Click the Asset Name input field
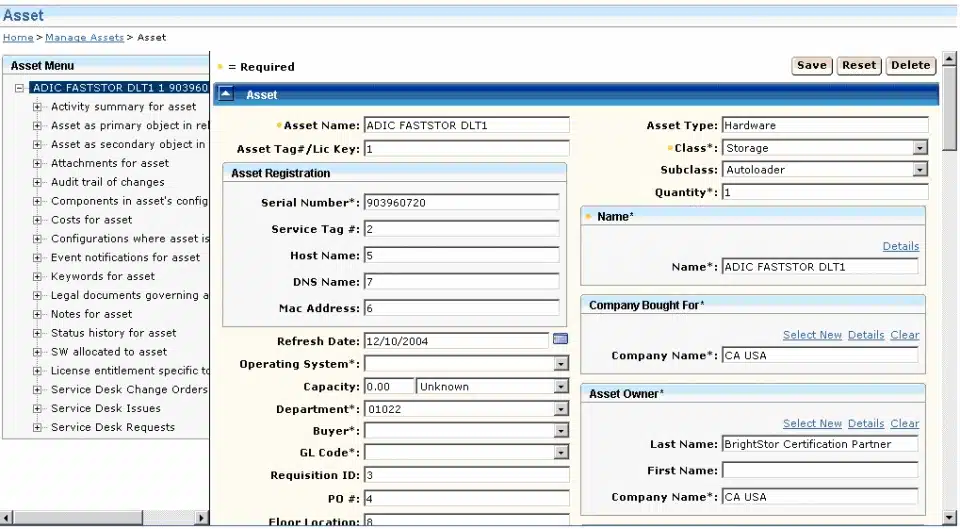Viewport: 960px width, 529px height. tap(467, 126)
